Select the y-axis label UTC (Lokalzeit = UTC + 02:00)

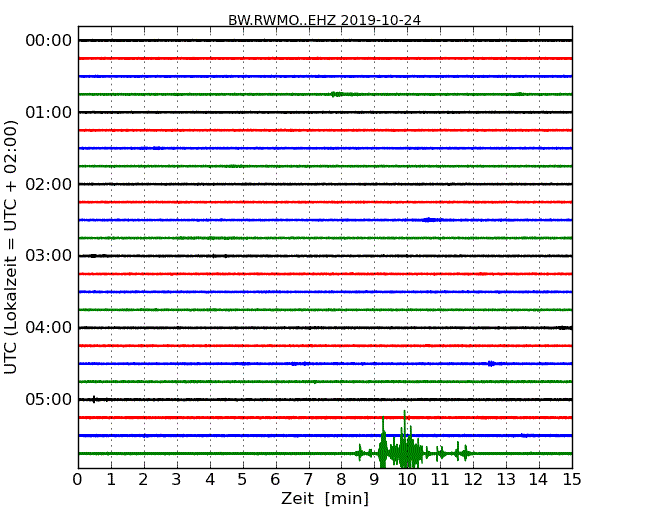coord(10,248)
